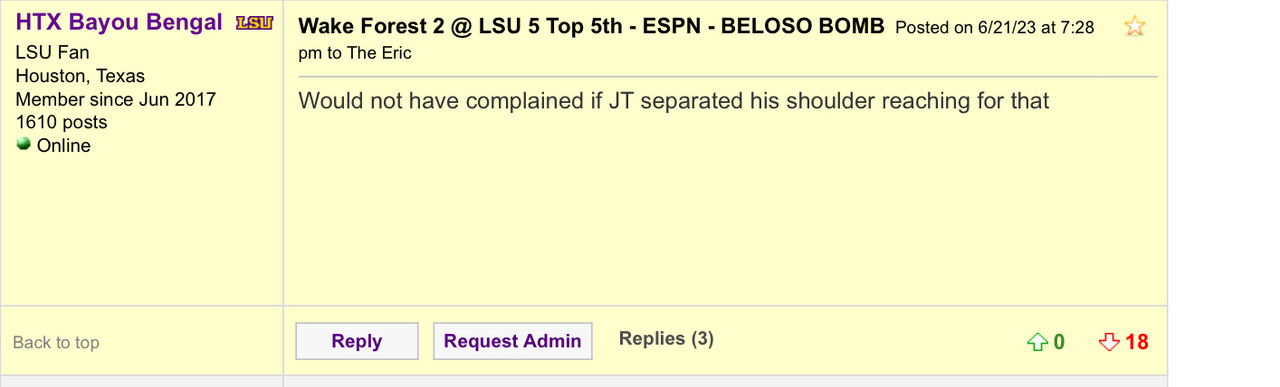The height and width of the screenshot is (387, 1280).
Task: Downvote the post with red arrow
Action: coord(1108,343)
